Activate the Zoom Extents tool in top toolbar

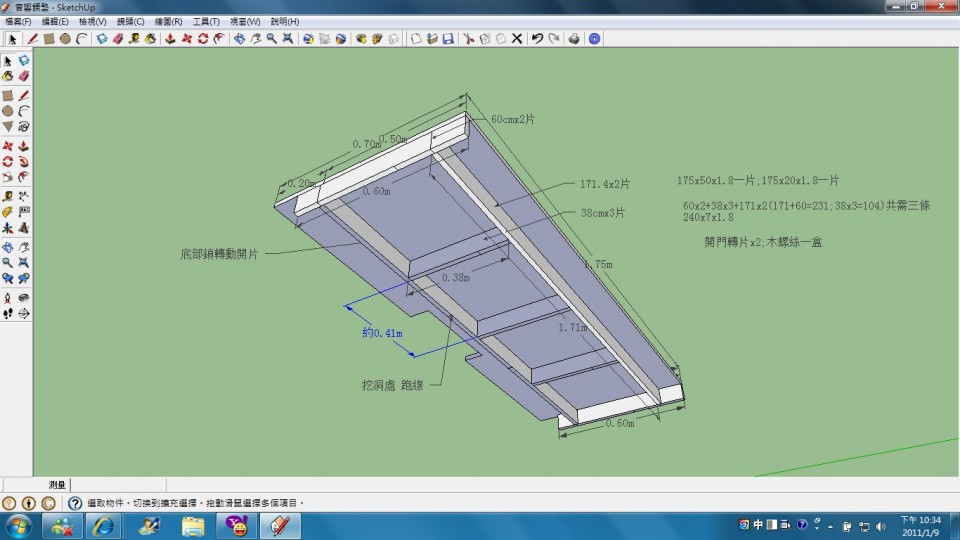point(288,39)
